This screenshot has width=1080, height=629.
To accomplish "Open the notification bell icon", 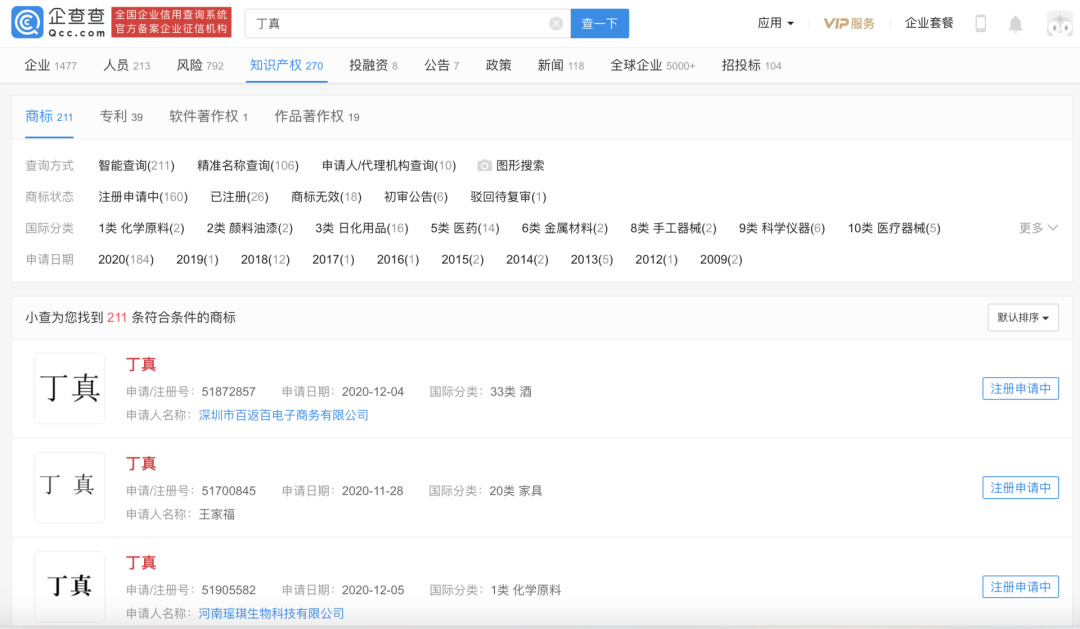I will coord(1015,23).
